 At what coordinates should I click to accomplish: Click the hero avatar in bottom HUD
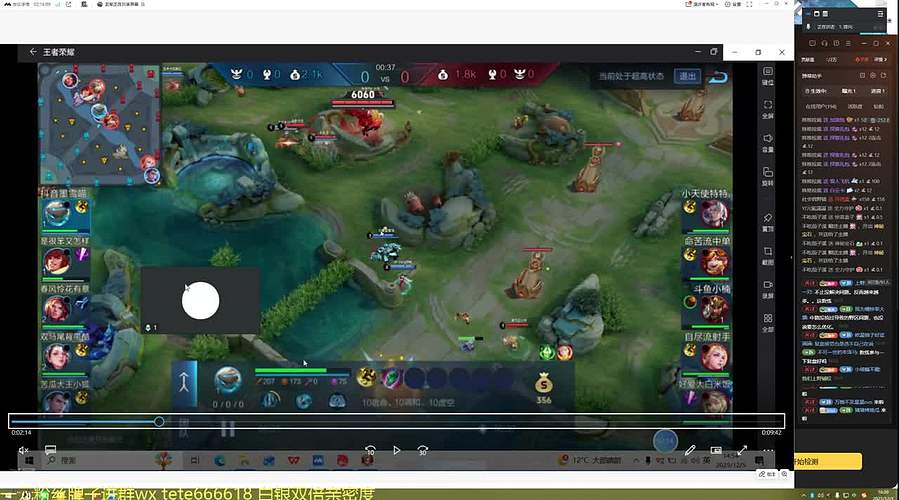(x=228, y=379)
